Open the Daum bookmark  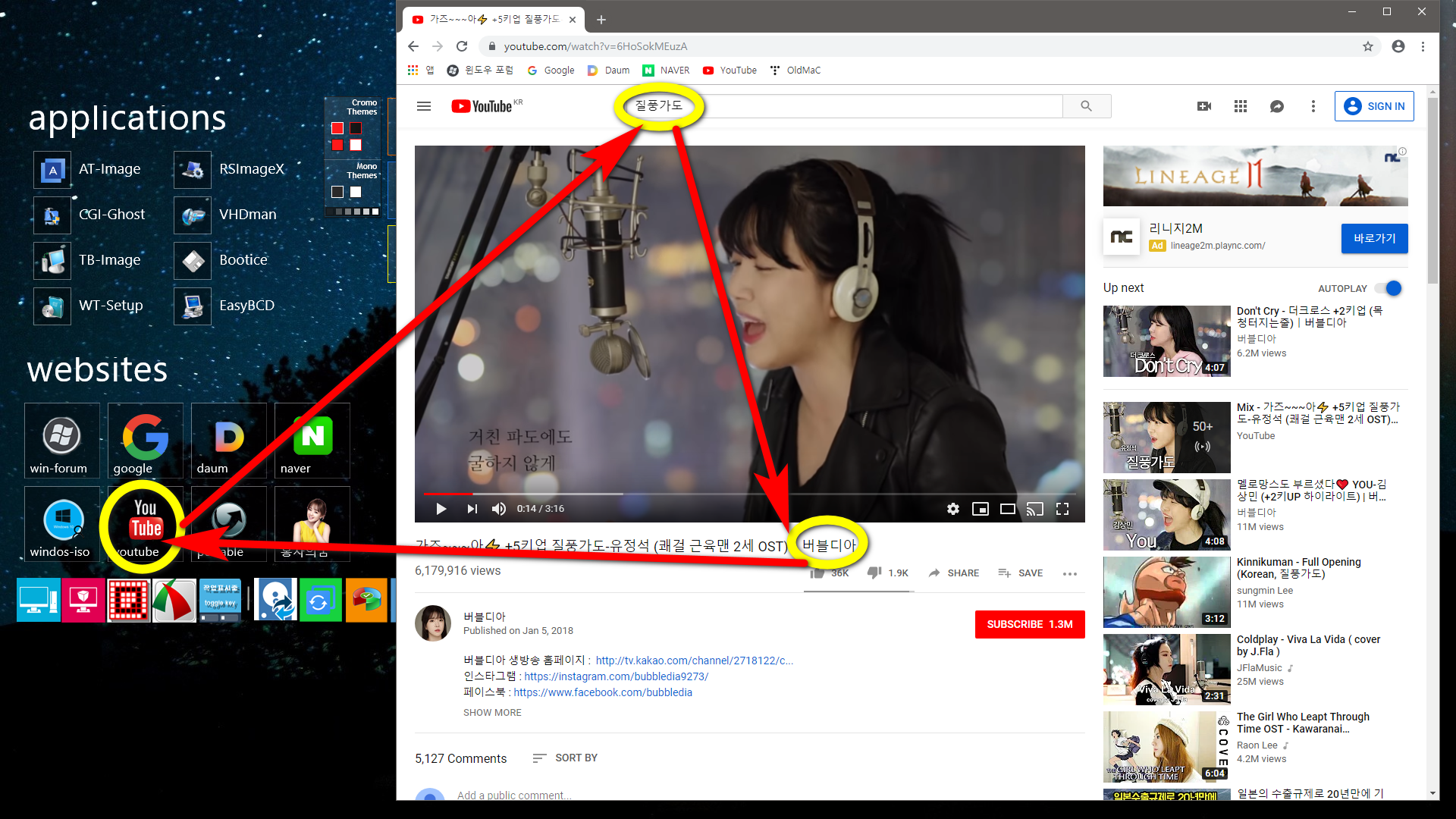coord(609,71)
